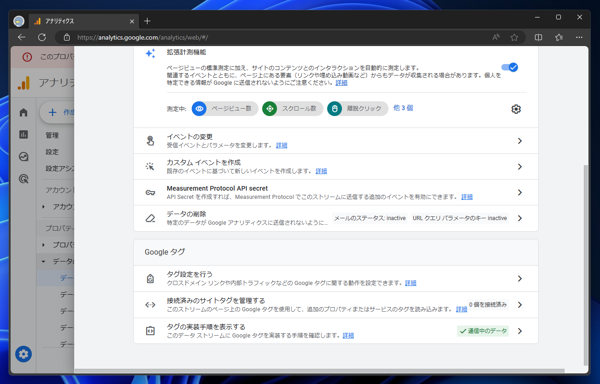Open the split screen icon

538,37
